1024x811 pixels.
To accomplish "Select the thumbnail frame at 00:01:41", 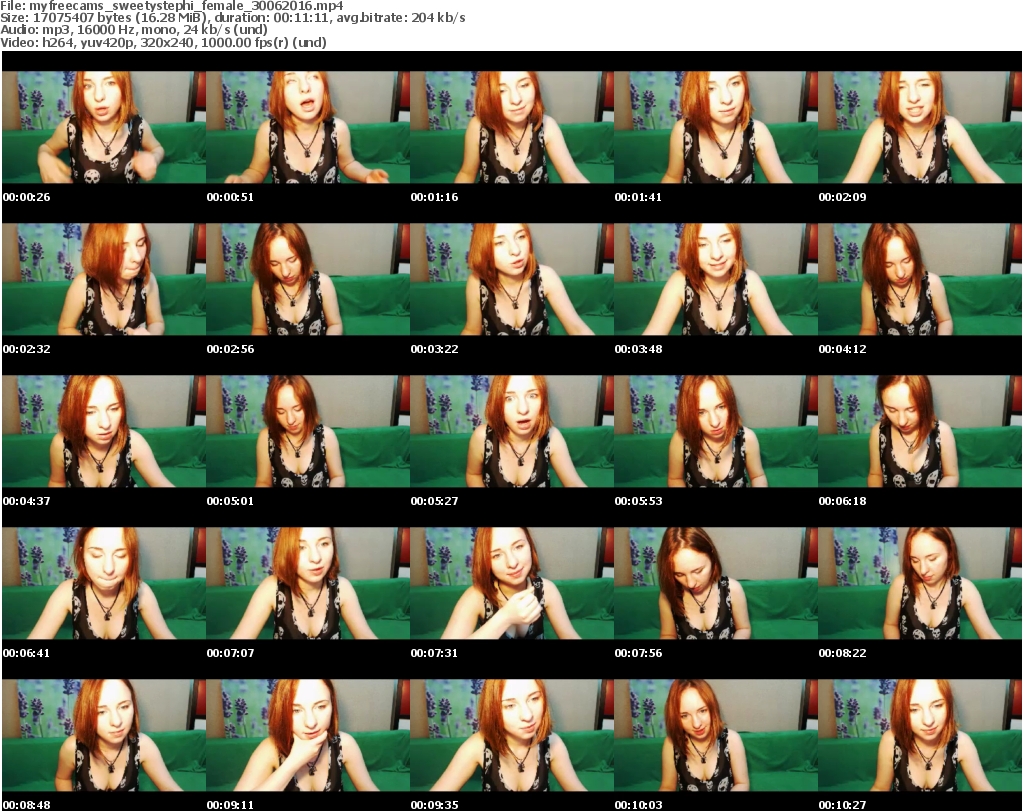I will click(716, 127).
